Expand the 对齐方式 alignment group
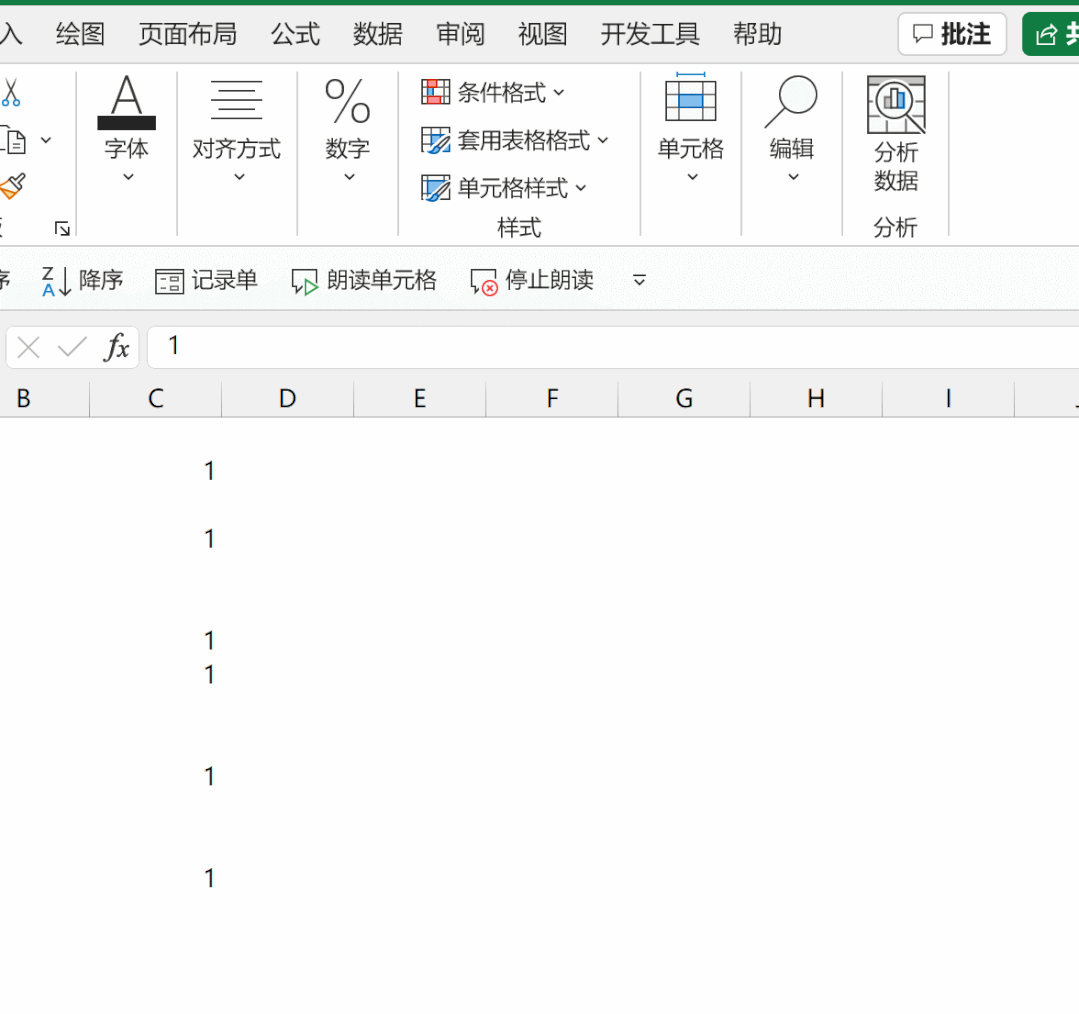The height and width of the screenshot is (1014, 1079). point(236,129)
